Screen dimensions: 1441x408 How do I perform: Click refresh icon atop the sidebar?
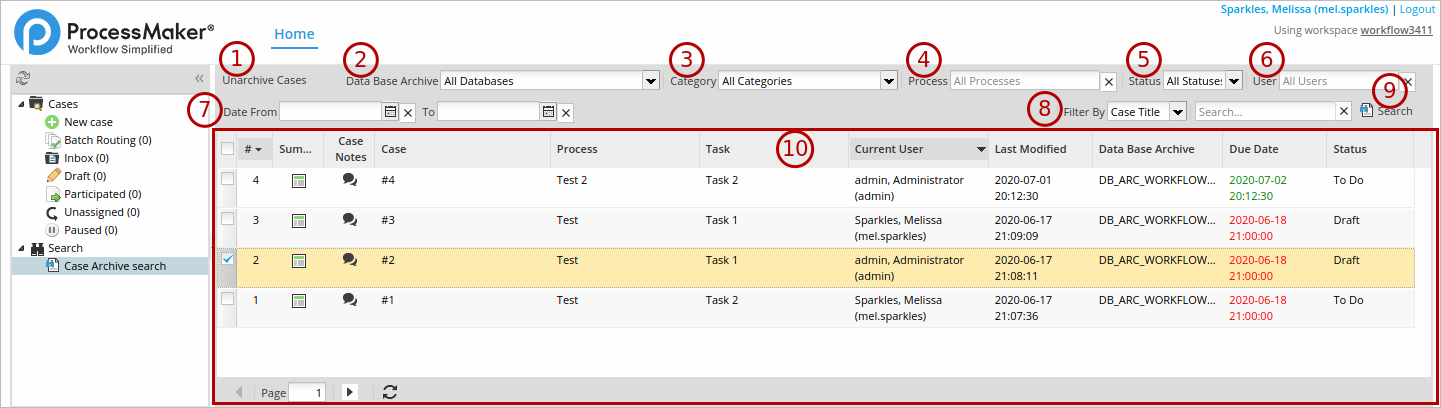point(23,79)
